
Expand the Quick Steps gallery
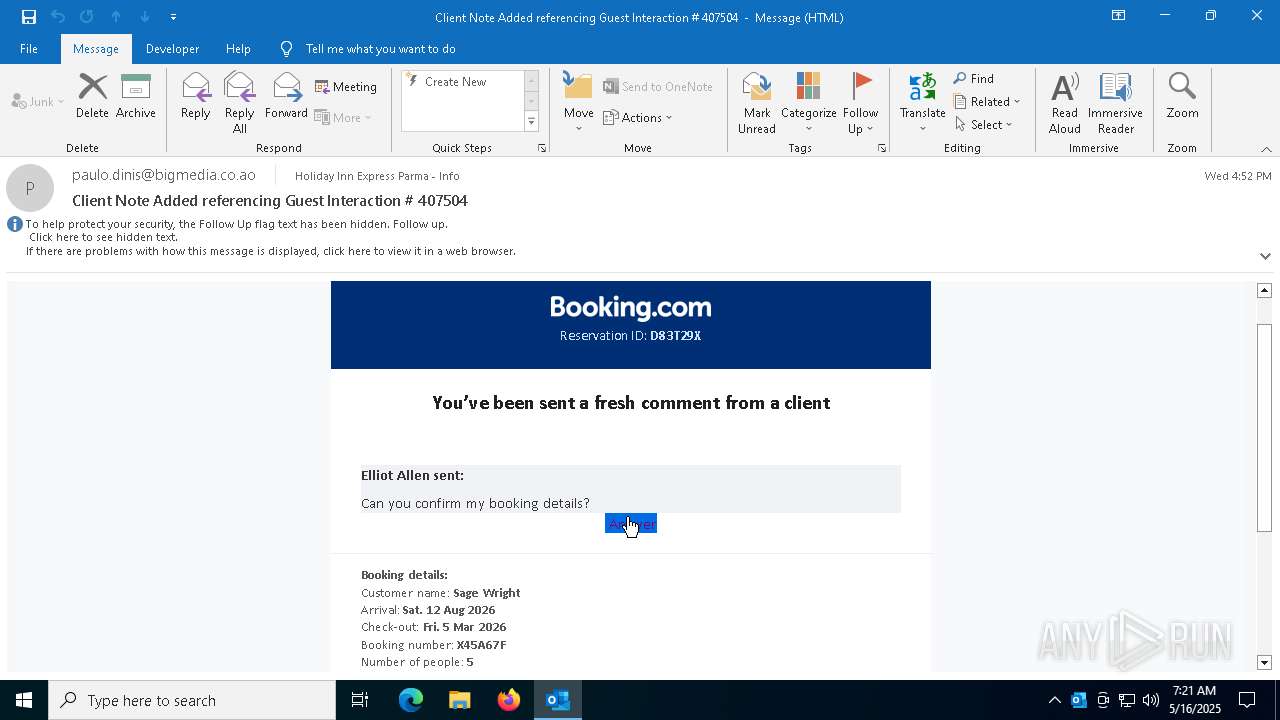point(531,122)
